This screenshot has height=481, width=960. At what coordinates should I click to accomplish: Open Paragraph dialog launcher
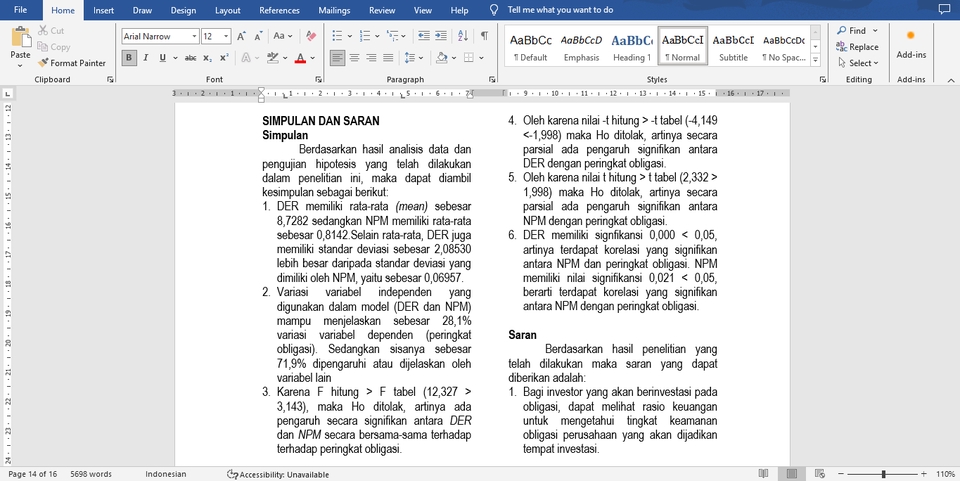coord(492,80)
